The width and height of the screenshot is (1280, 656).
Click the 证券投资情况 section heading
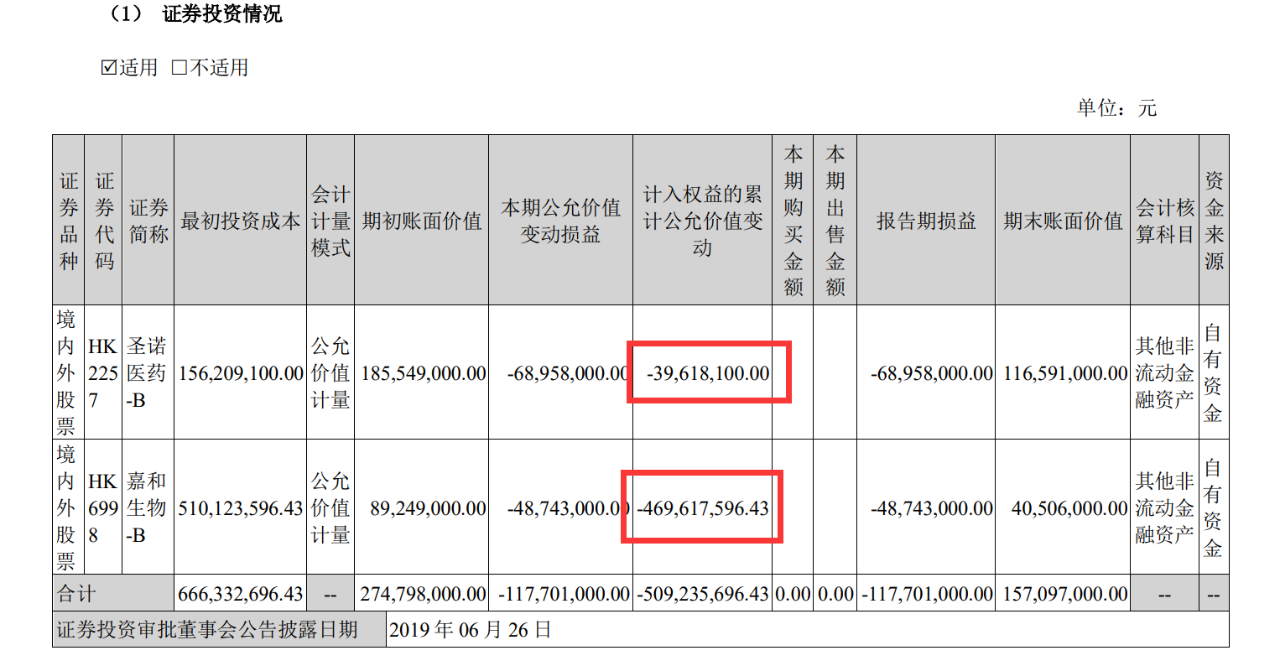[222, 15]
